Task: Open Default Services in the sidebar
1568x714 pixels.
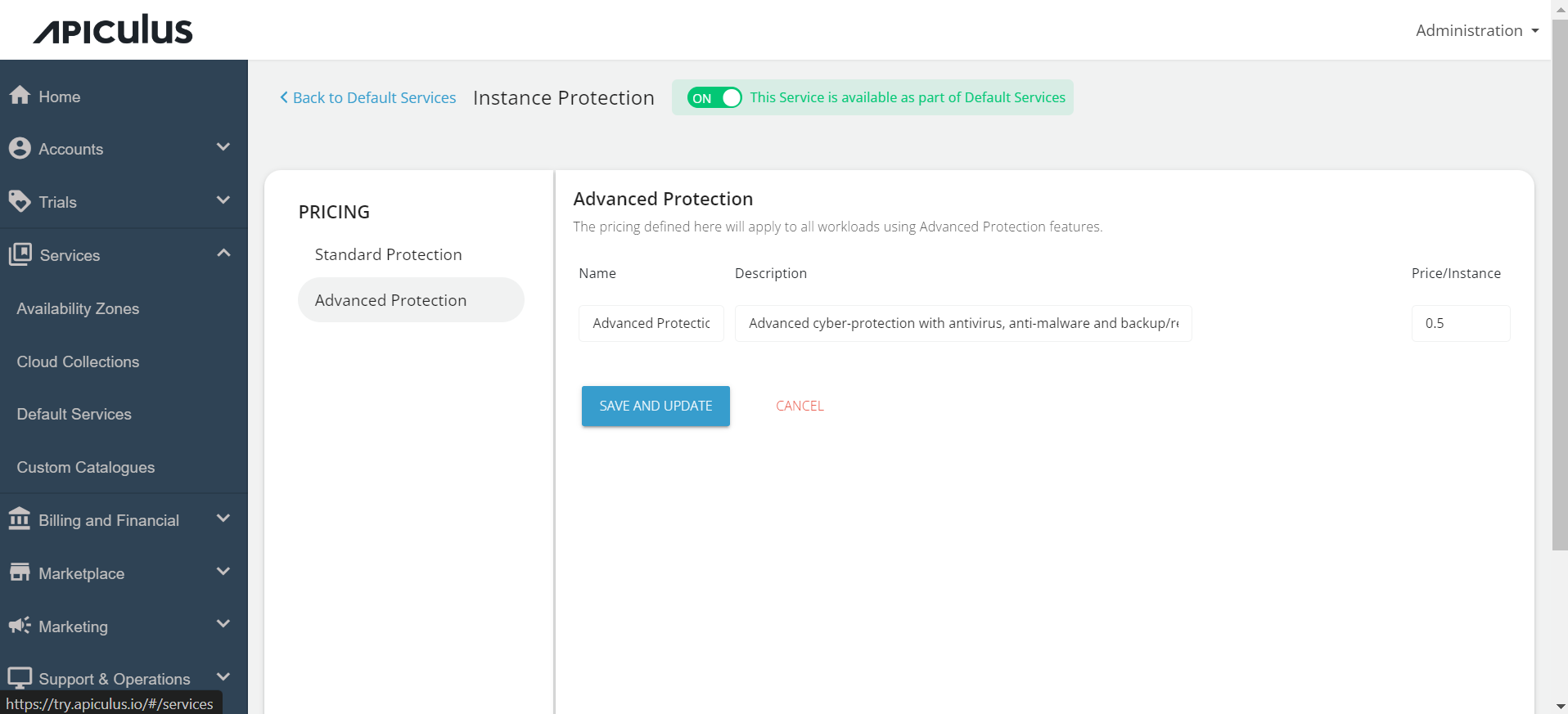Action: [74, 414]
